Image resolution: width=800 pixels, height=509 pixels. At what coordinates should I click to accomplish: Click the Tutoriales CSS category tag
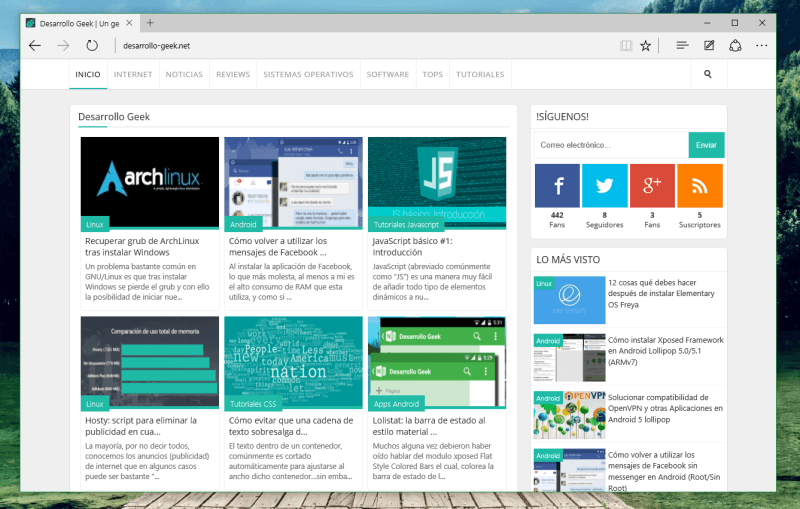click(253, 404)
